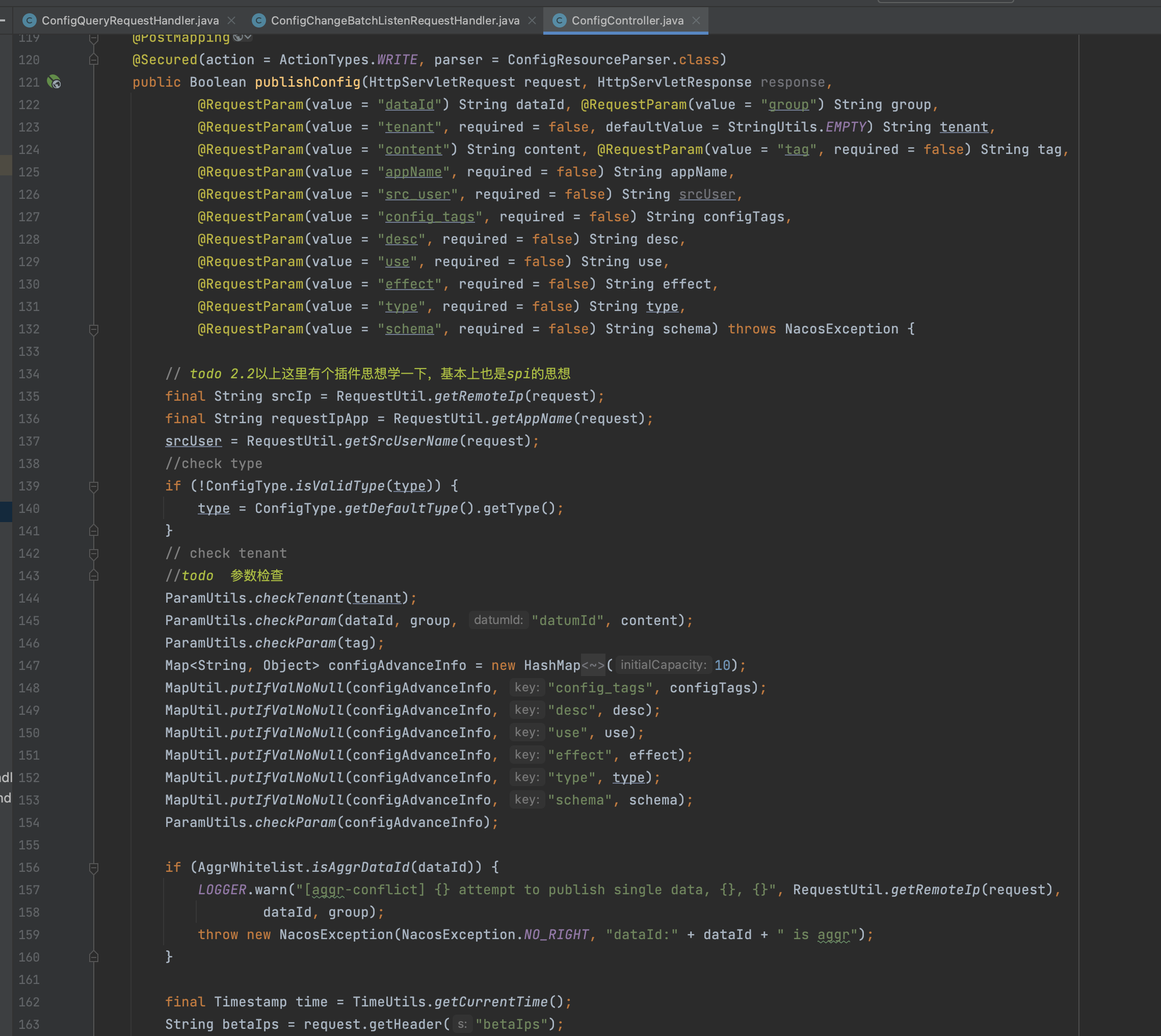Screen dimensions: 1161x1036
Task: Click the "//todo 参数检查" comment
Action: point(224,576)
